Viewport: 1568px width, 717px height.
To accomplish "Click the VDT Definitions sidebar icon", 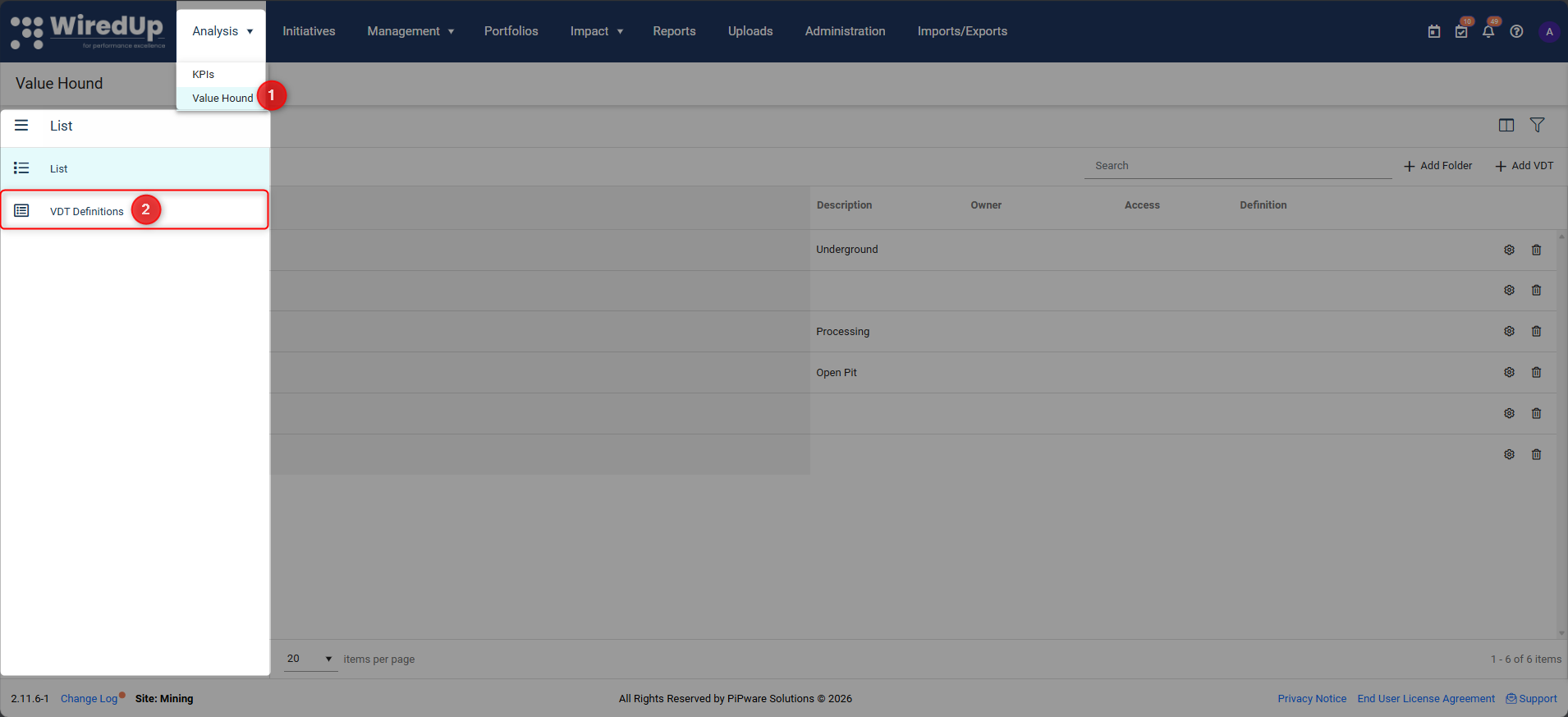I will (x=21, y=211).
